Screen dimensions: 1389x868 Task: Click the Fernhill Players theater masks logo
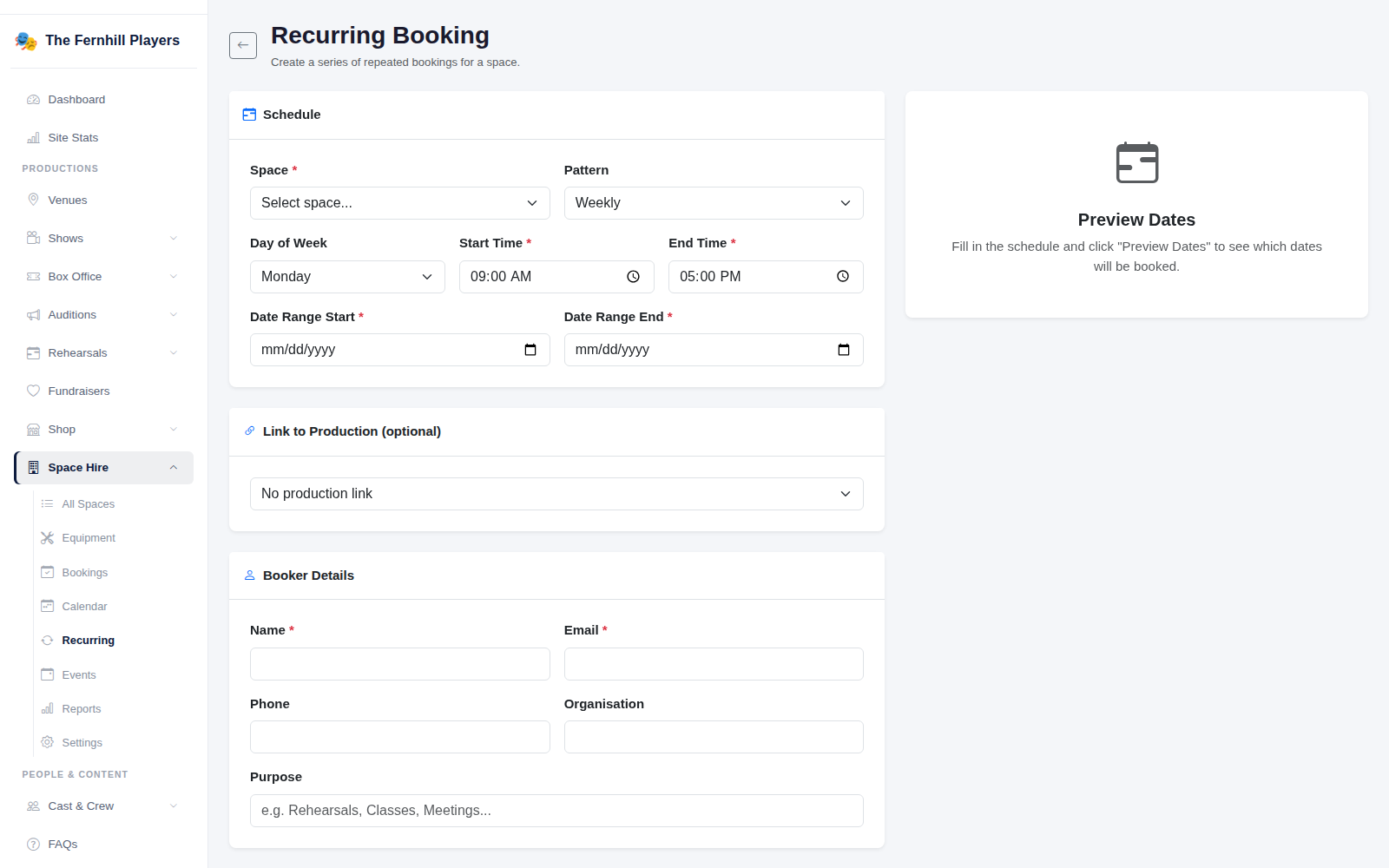[26, 41]
